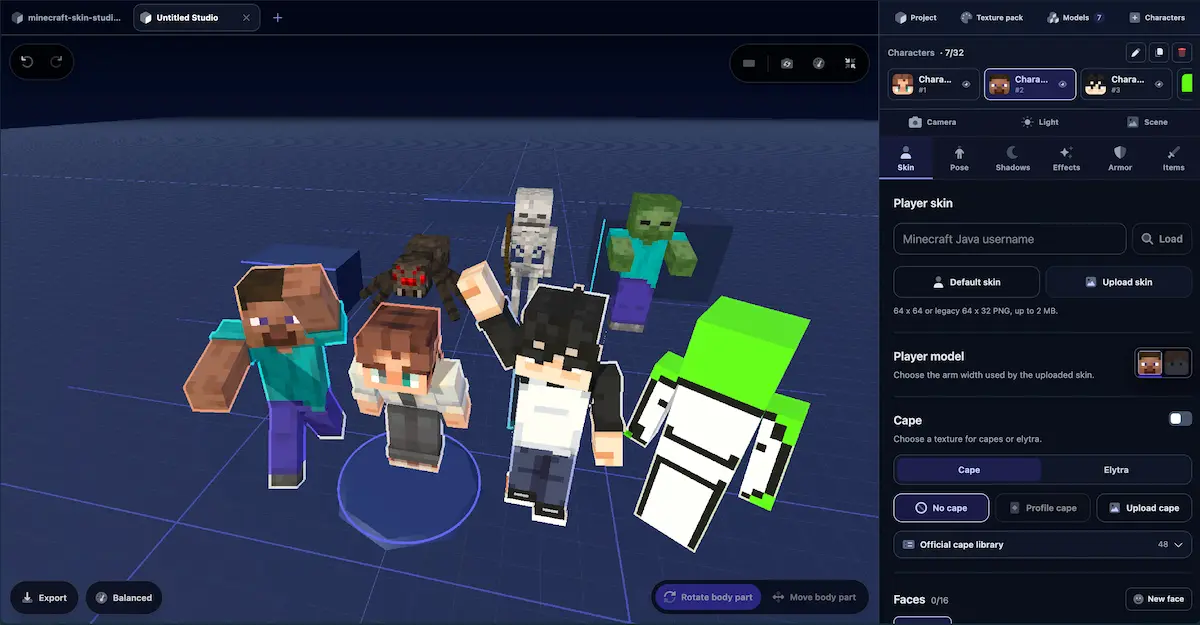Screen dimensions: 1200x625
Task: Delete the character with the red trash icon
Action: [x=1182, y=52]
